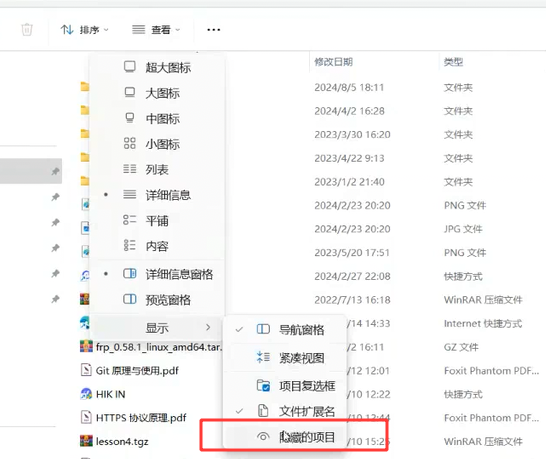Toggle 紧凑视图 compact view
Screen dimensions: 546x459
[285, 358]
